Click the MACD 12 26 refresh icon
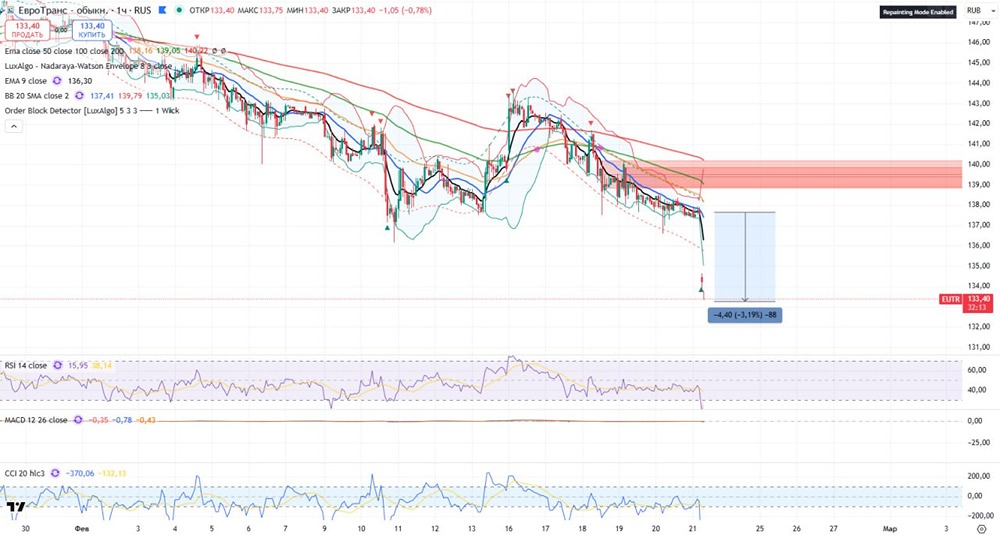The width and height of the screenshot is (1000, 535). point(78,420)
